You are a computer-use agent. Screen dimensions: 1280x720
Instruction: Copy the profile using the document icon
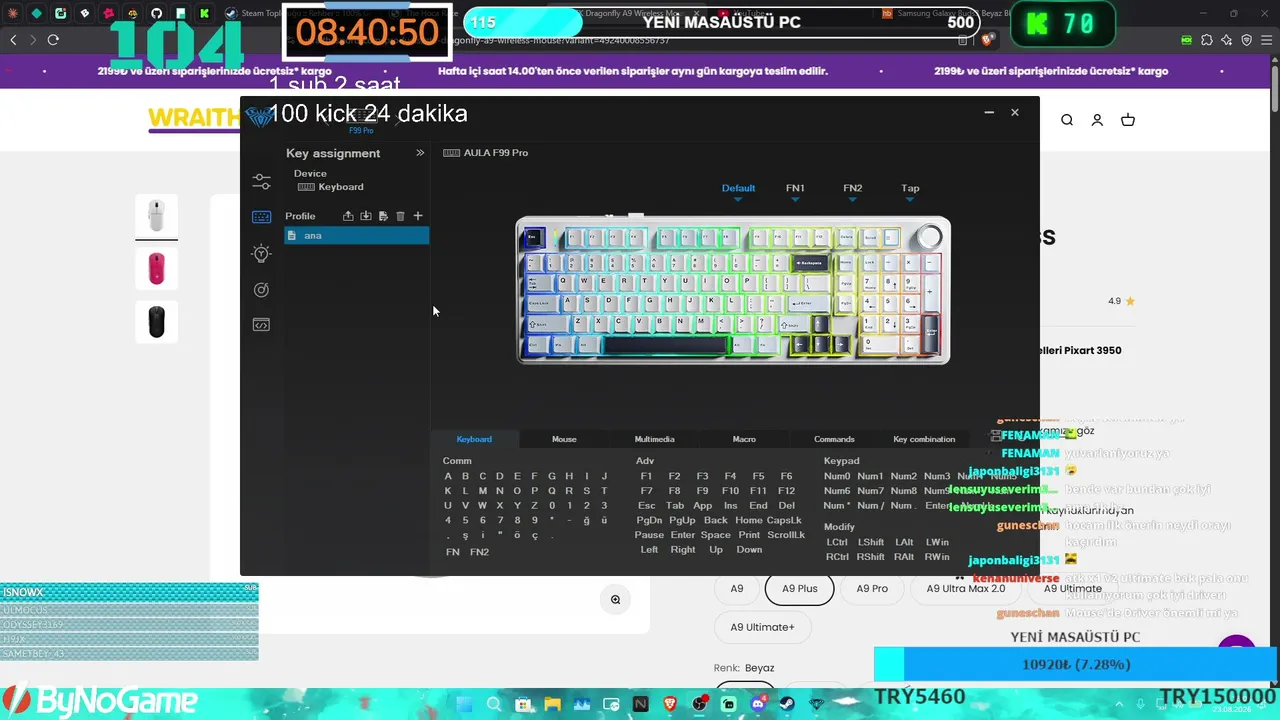(x=383, y=216)
